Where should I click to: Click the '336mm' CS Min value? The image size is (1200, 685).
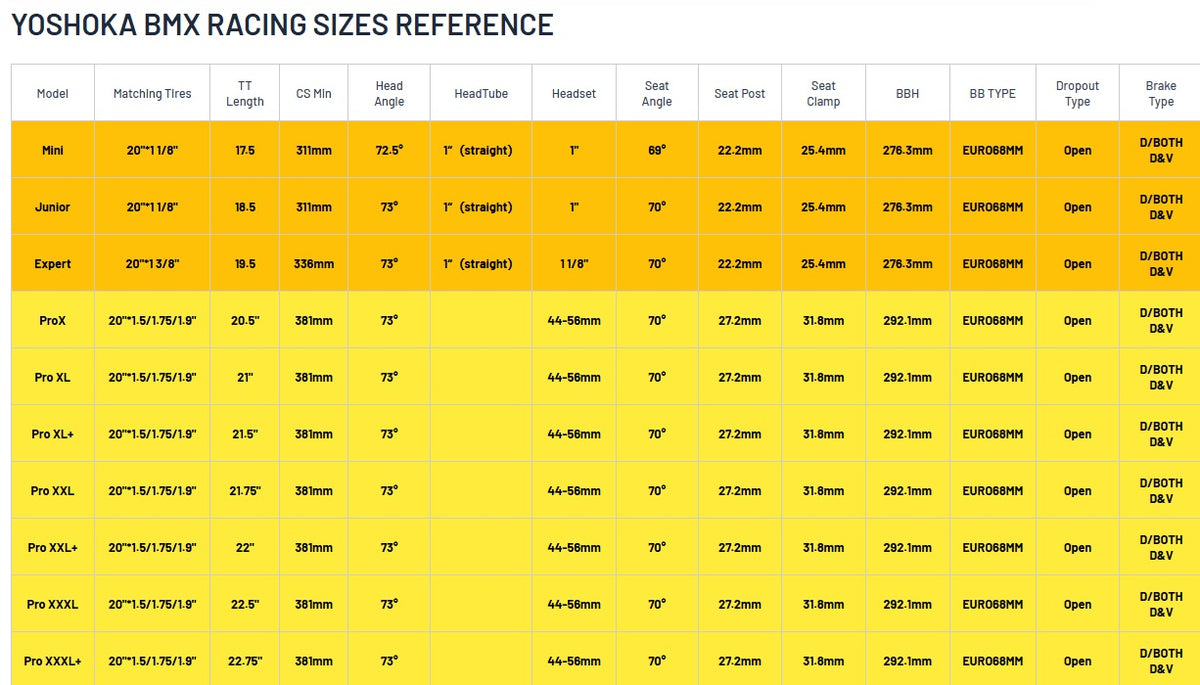coord(314,264)
